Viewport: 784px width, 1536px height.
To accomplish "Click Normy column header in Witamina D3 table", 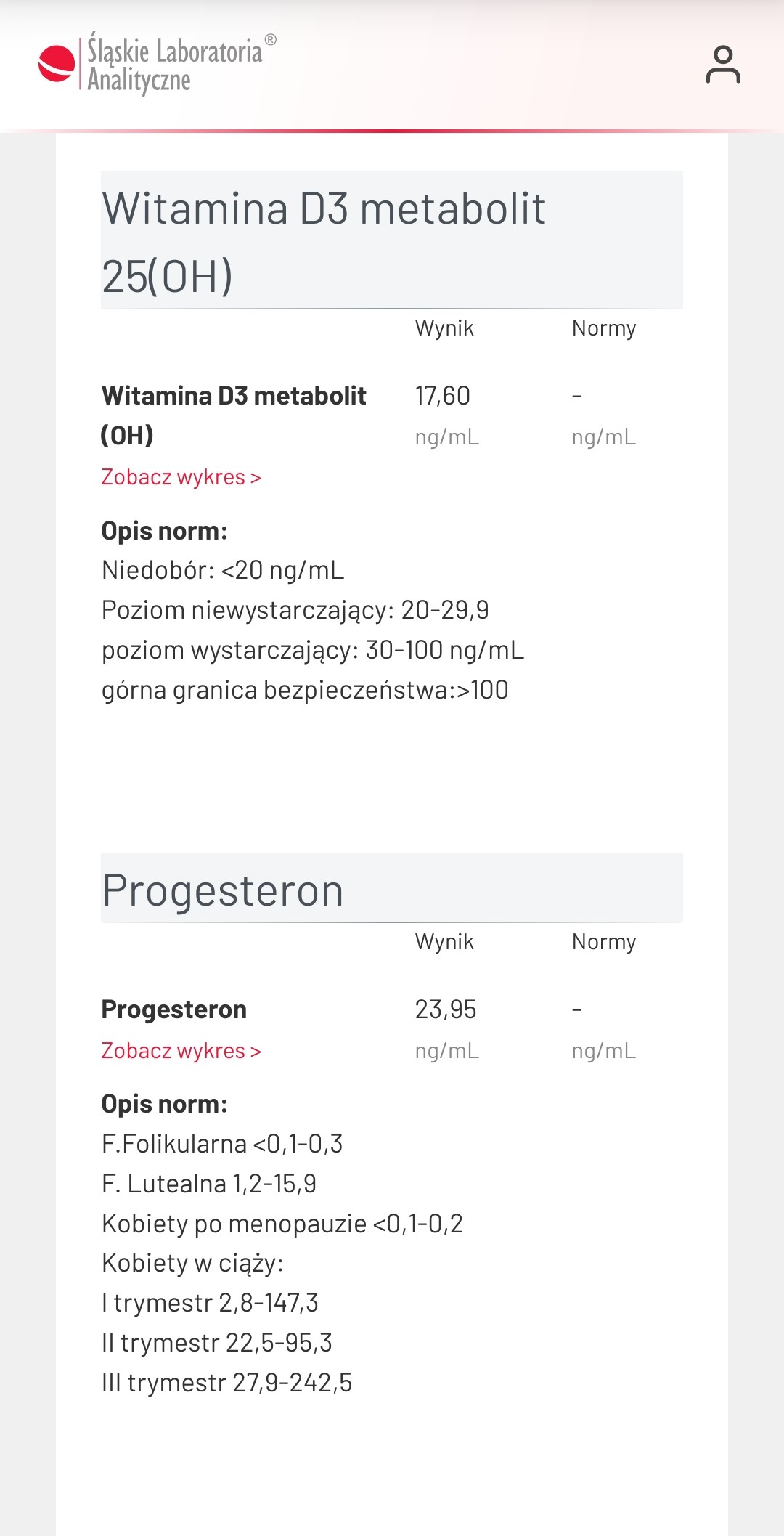I will [x=604, y=328].
